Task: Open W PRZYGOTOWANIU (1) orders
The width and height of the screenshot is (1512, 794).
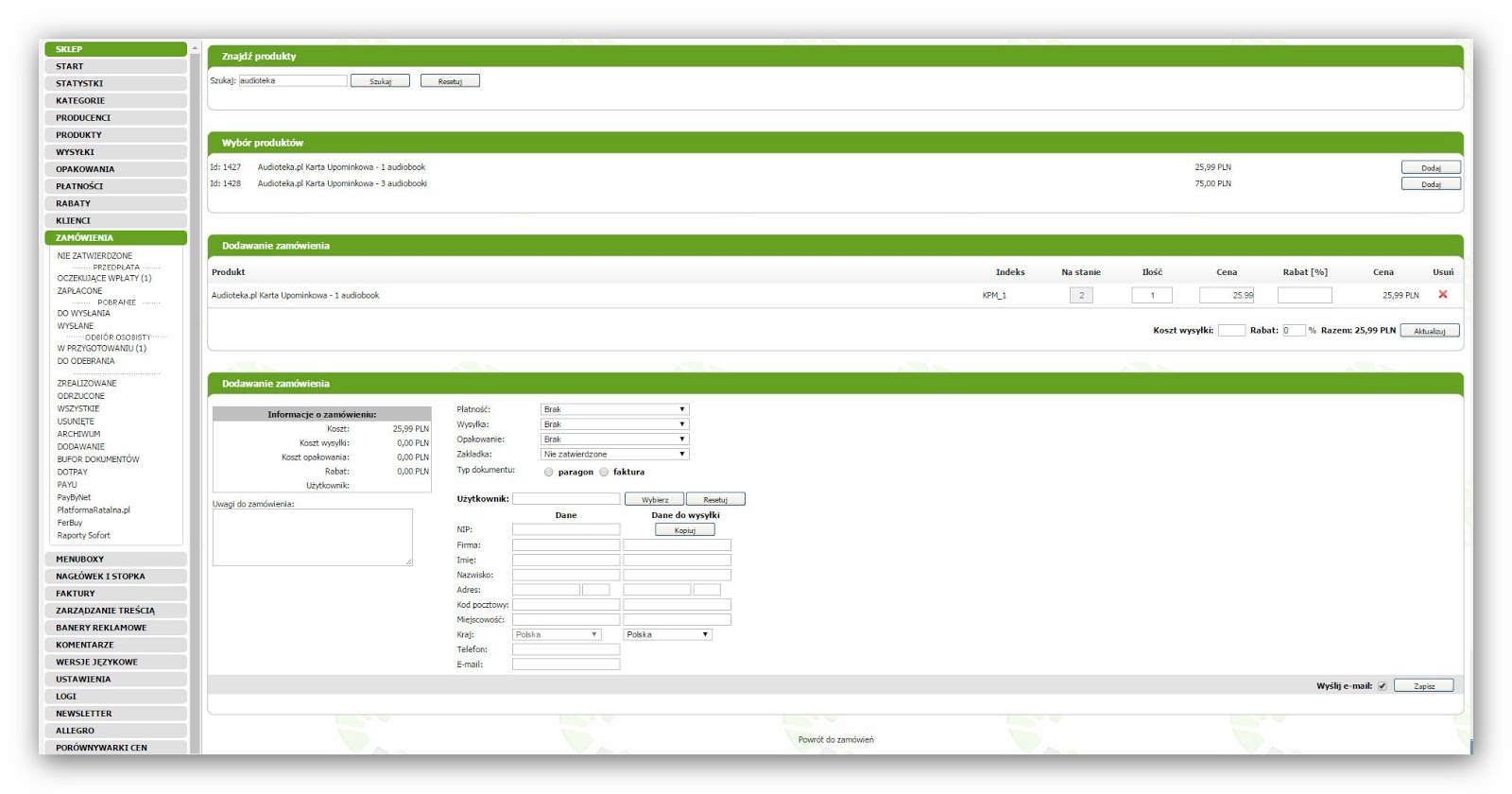Action: (x=101, y=349)
